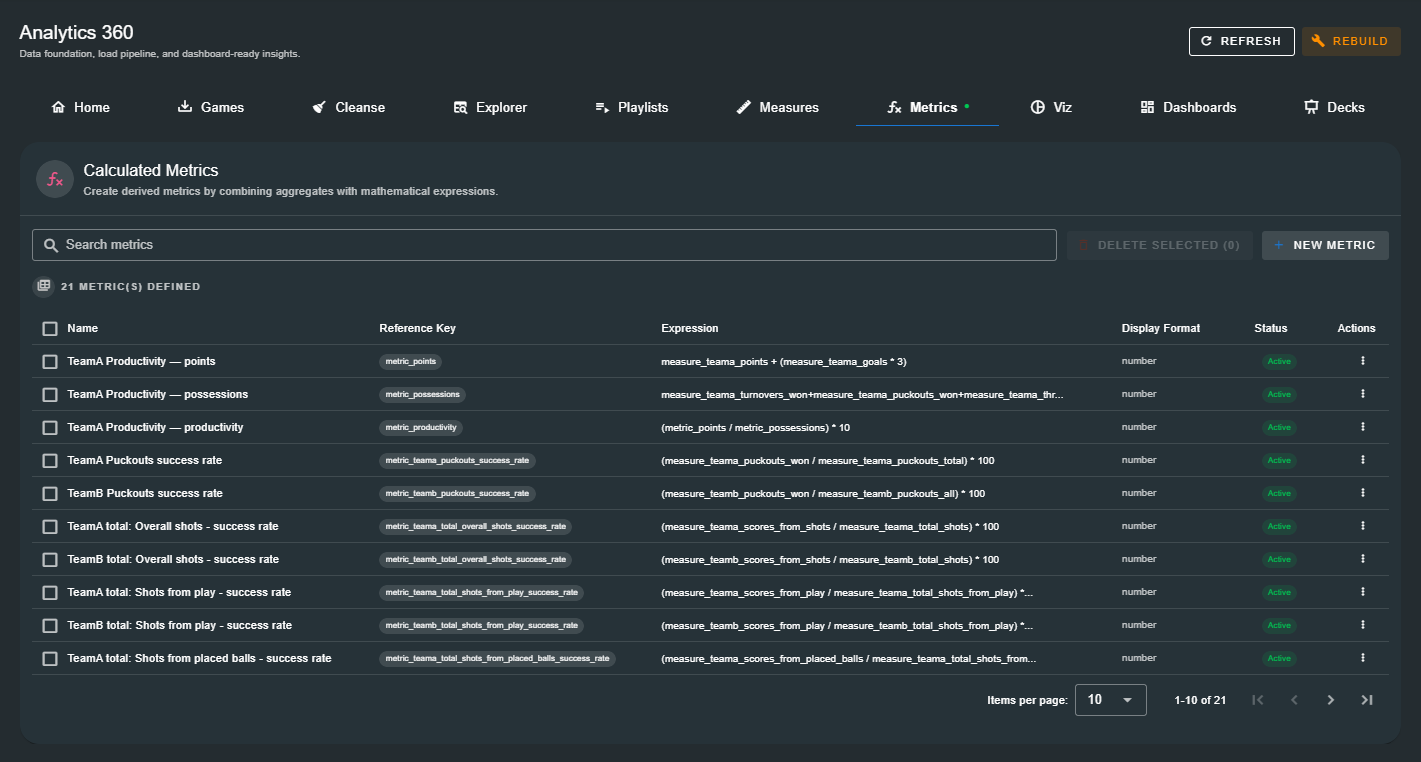
Task: Click the metrics defined table icon
Action: point(43,286)
